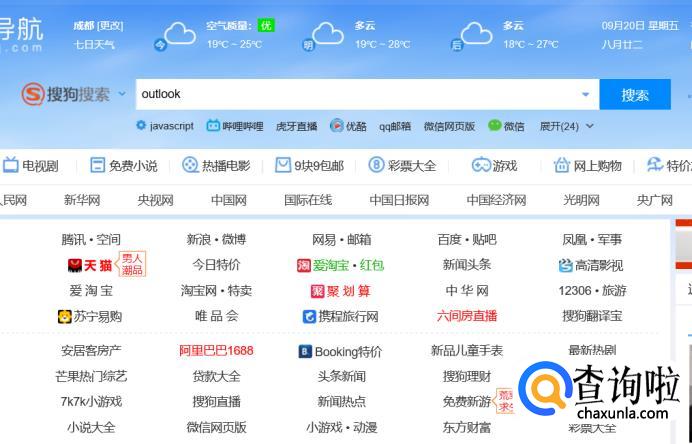692x444 pixels.
Task: Expand 展开(24) more shortcuts
Action: tap(567, 126)
